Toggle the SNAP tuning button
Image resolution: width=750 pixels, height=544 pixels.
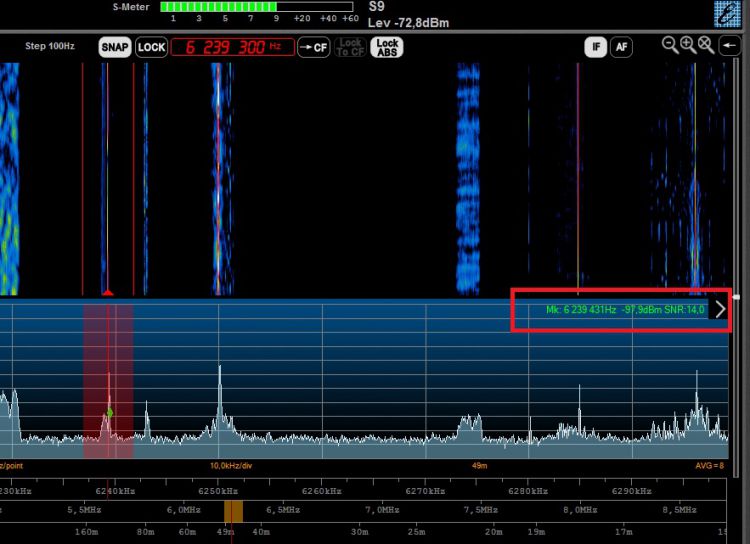click(115, 47)
